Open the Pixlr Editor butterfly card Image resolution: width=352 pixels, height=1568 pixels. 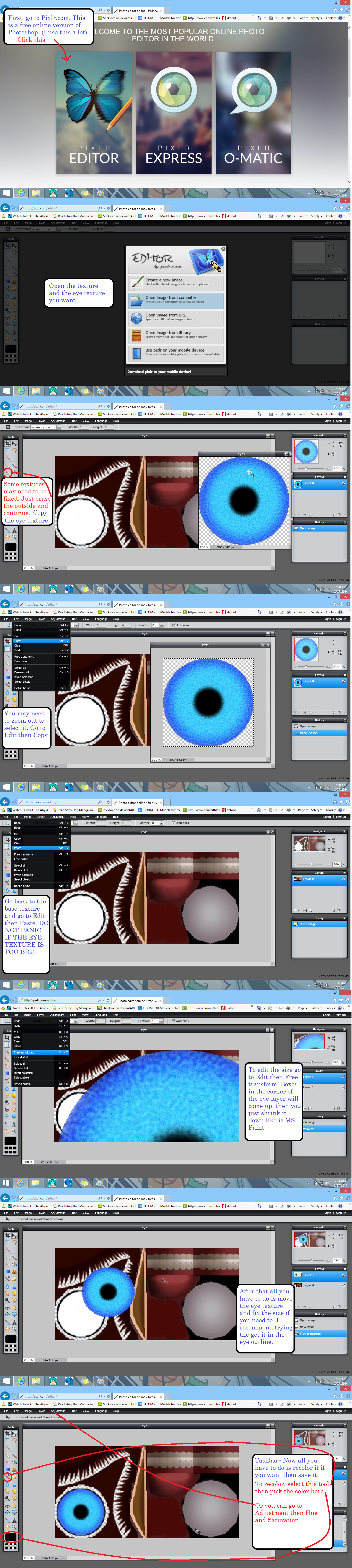click(x=94, y=113)
